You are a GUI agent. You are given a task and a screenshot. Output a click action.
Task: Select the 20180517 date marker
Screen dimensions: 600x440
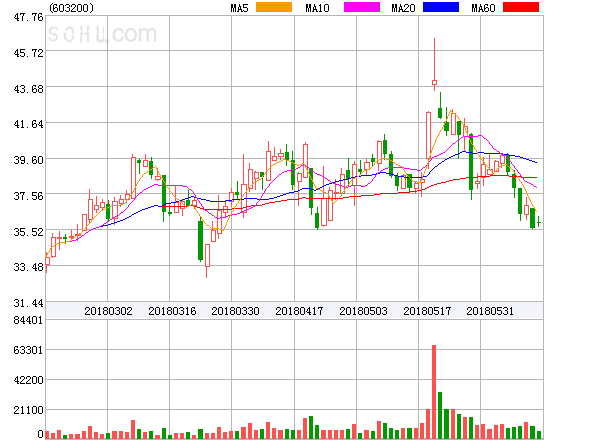[427, 311]
